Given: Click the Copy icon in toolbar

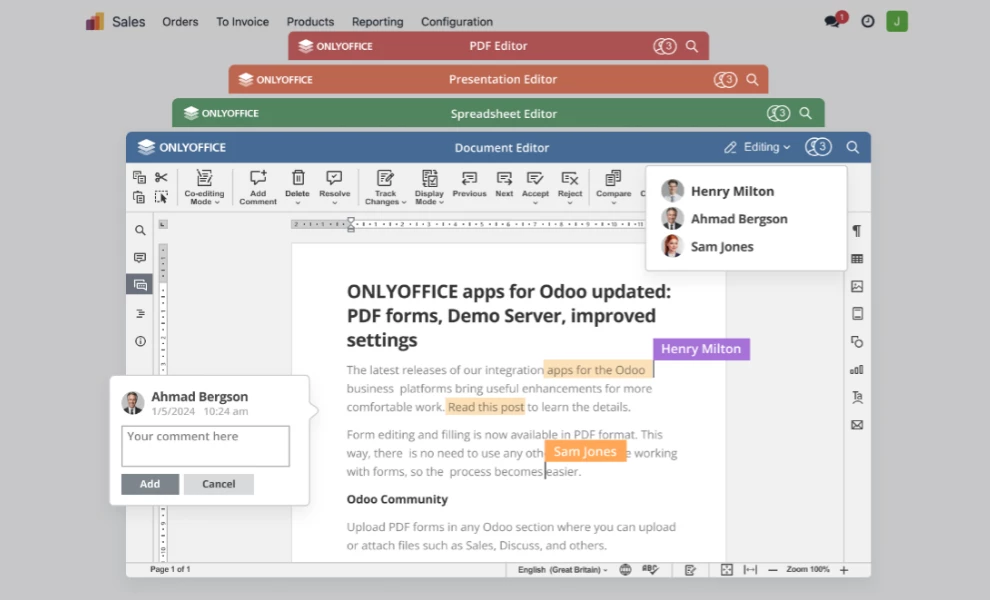Looking at the screenshot, I should pos(140,177).
